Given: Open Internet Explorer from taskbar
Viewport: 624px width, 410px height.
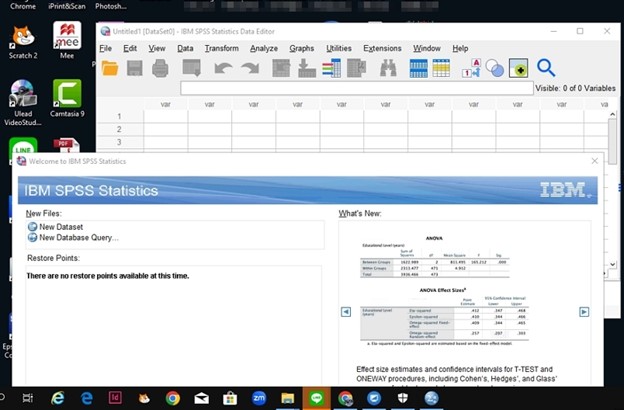Looking at the screenshot, I should tap(58, 398).
